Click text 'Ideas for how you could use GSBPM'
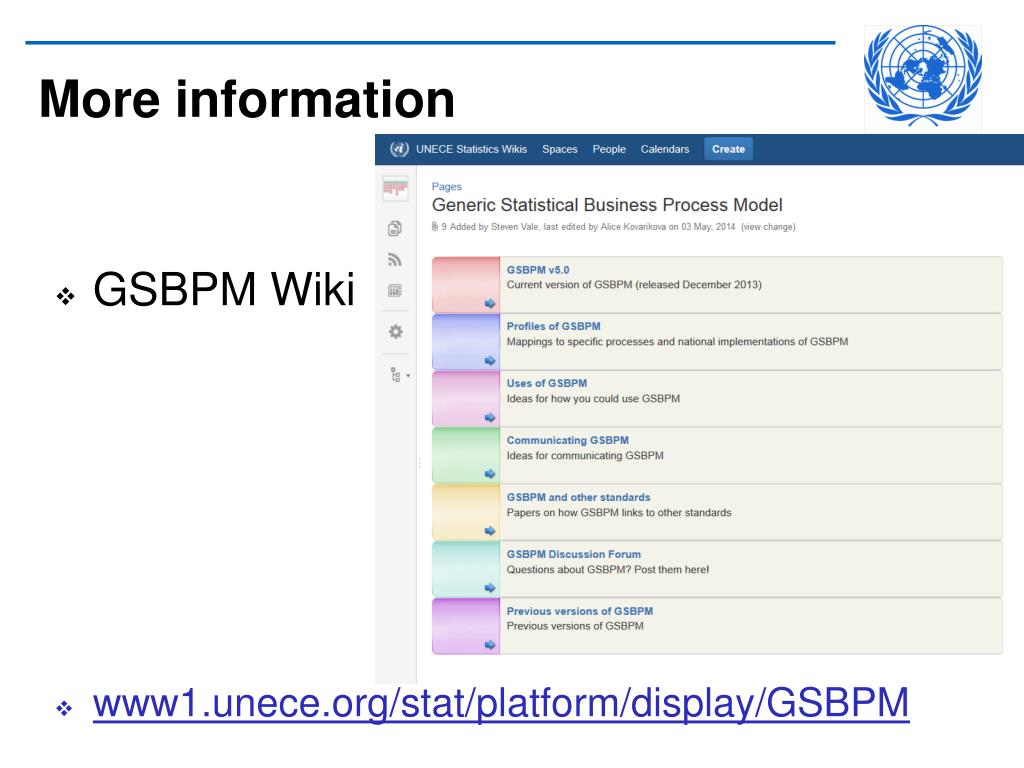 [593, 398]
